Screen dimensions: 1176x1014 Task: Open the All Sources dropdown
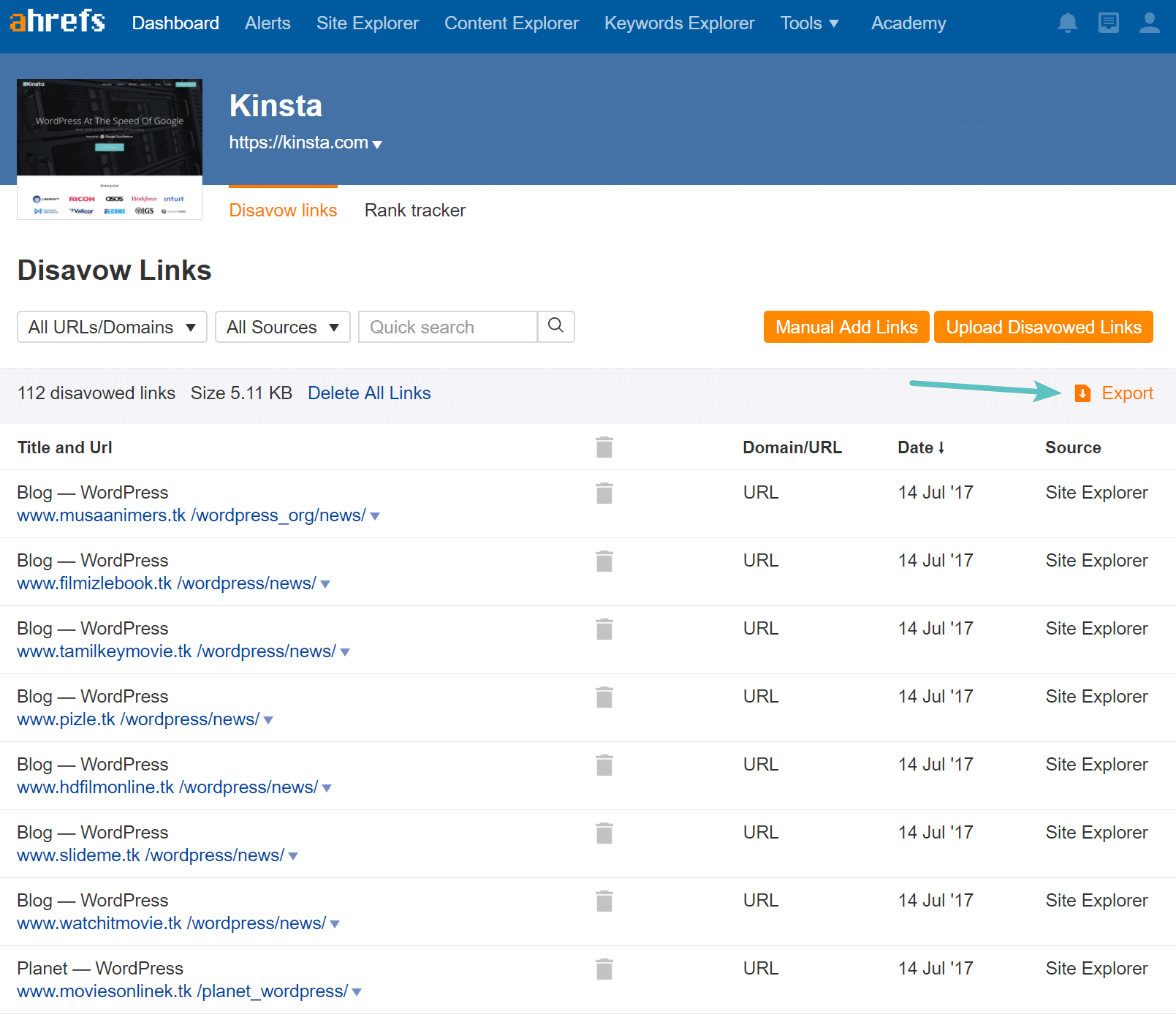click(x=282, y=327)
